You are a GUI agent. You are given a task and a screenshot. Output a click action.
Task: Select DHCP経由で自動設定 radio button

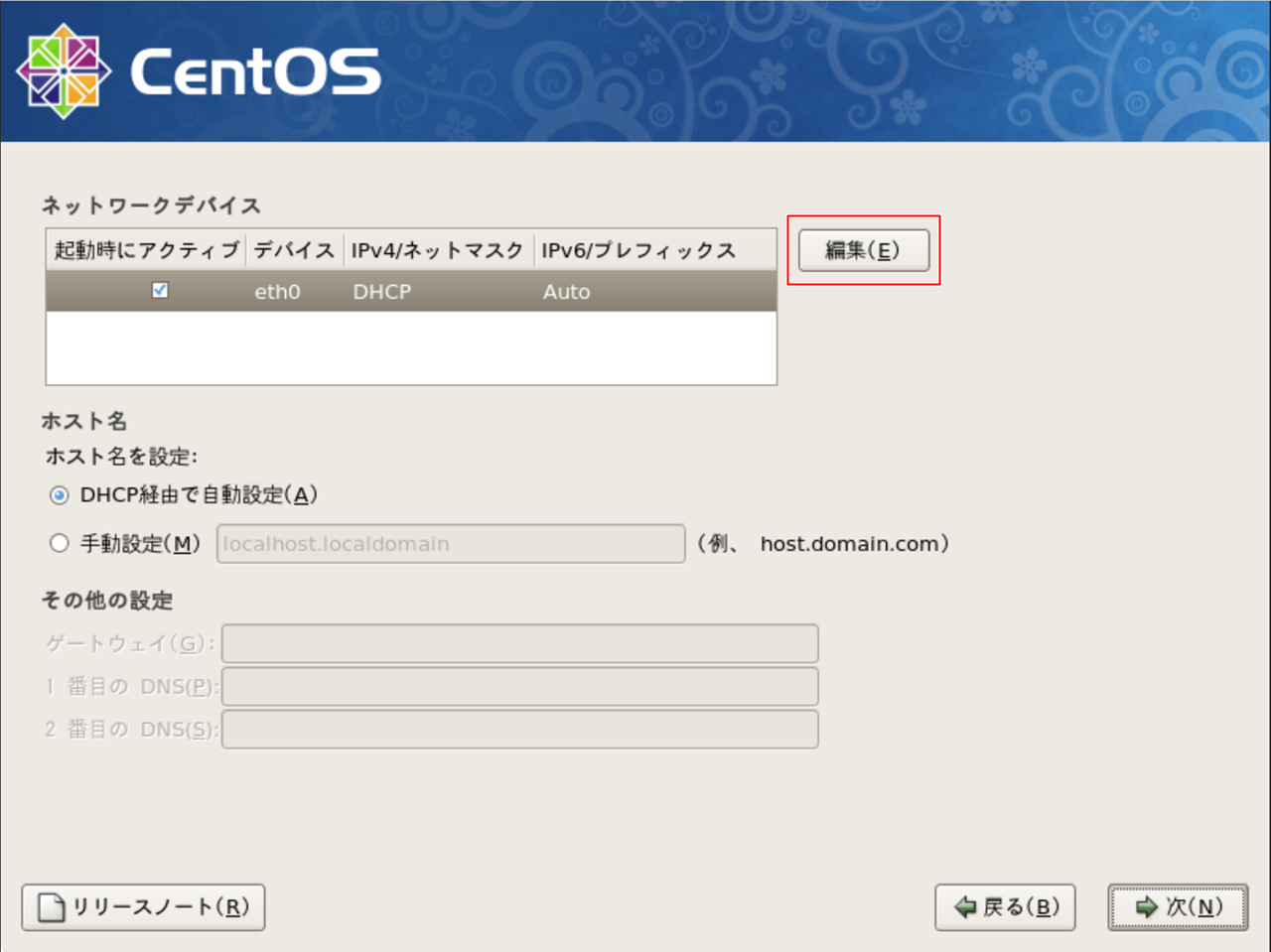[x=59, y=494]
